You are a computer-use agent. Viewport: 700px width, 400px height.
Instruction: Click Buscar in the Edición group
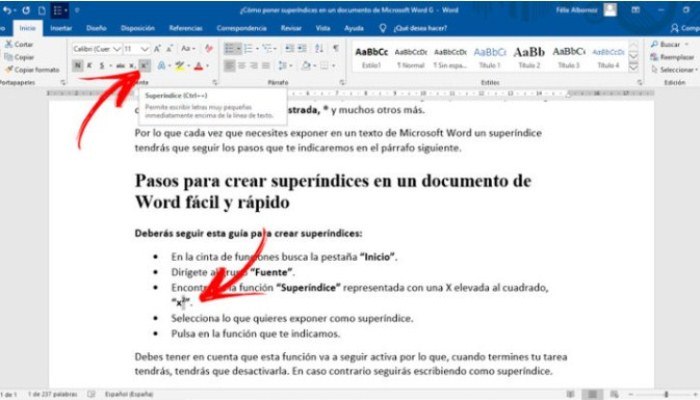(x=666, y=44)
